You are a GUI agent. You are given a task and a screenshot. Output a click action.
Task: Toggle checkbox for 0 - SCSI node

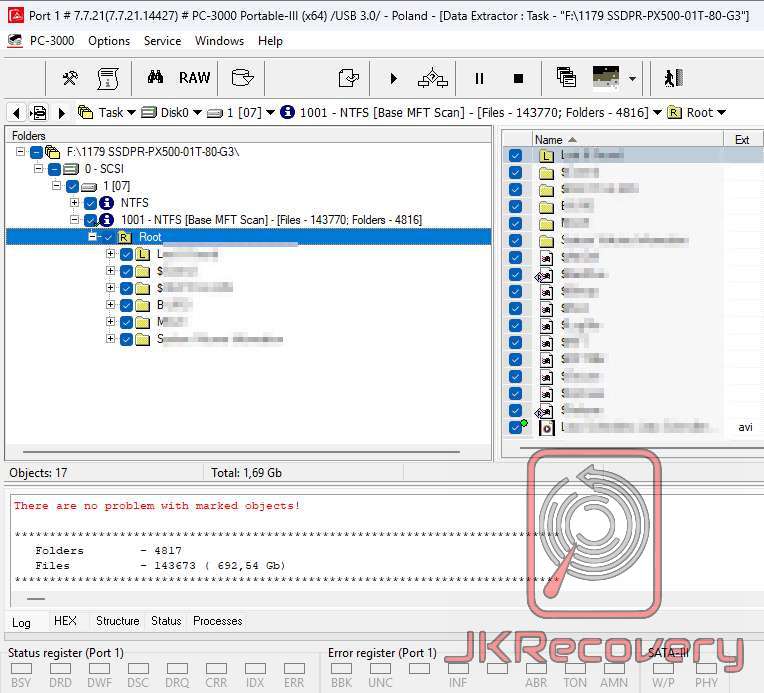tap(54, 169)
